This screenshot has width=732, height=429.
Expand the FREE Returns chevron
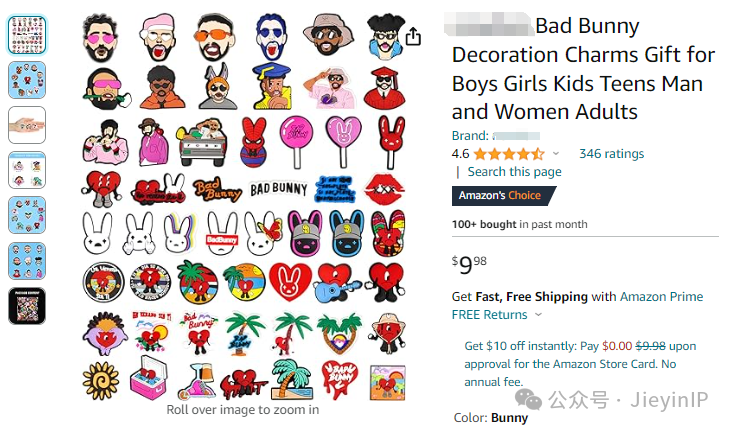pos(538,315)
